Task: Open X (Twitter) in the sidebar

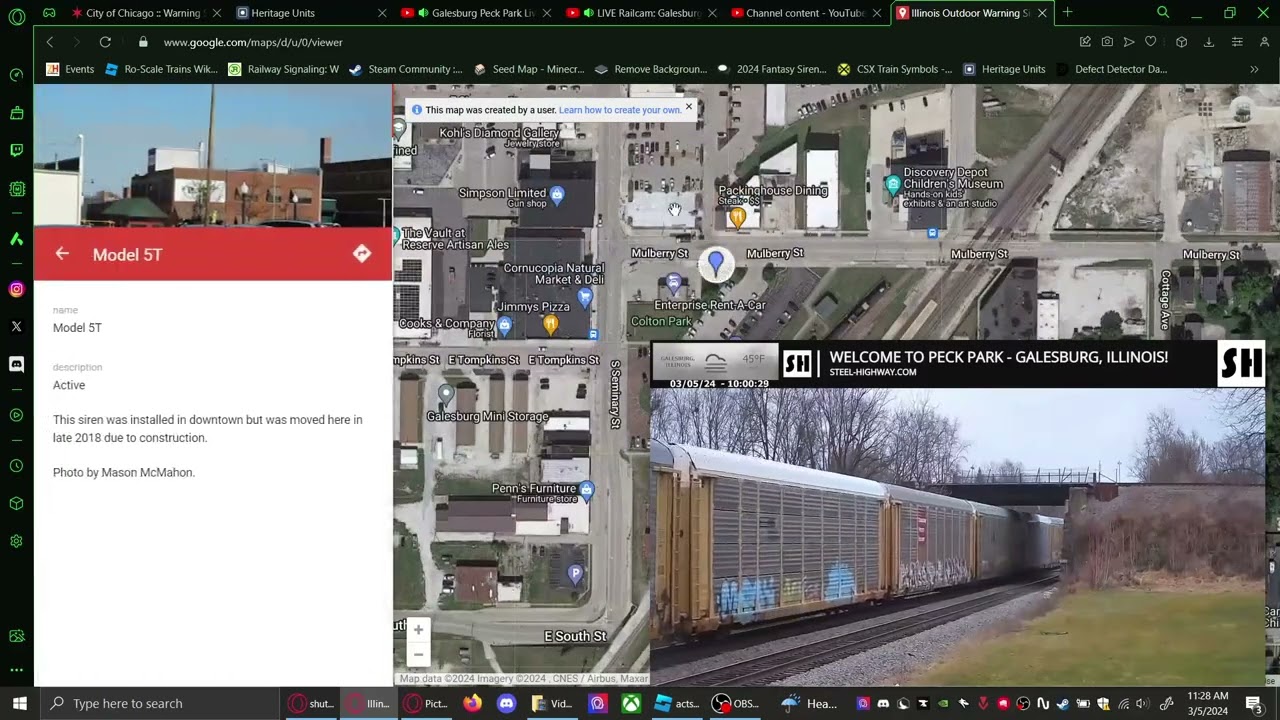Action: tap(16, 326)
